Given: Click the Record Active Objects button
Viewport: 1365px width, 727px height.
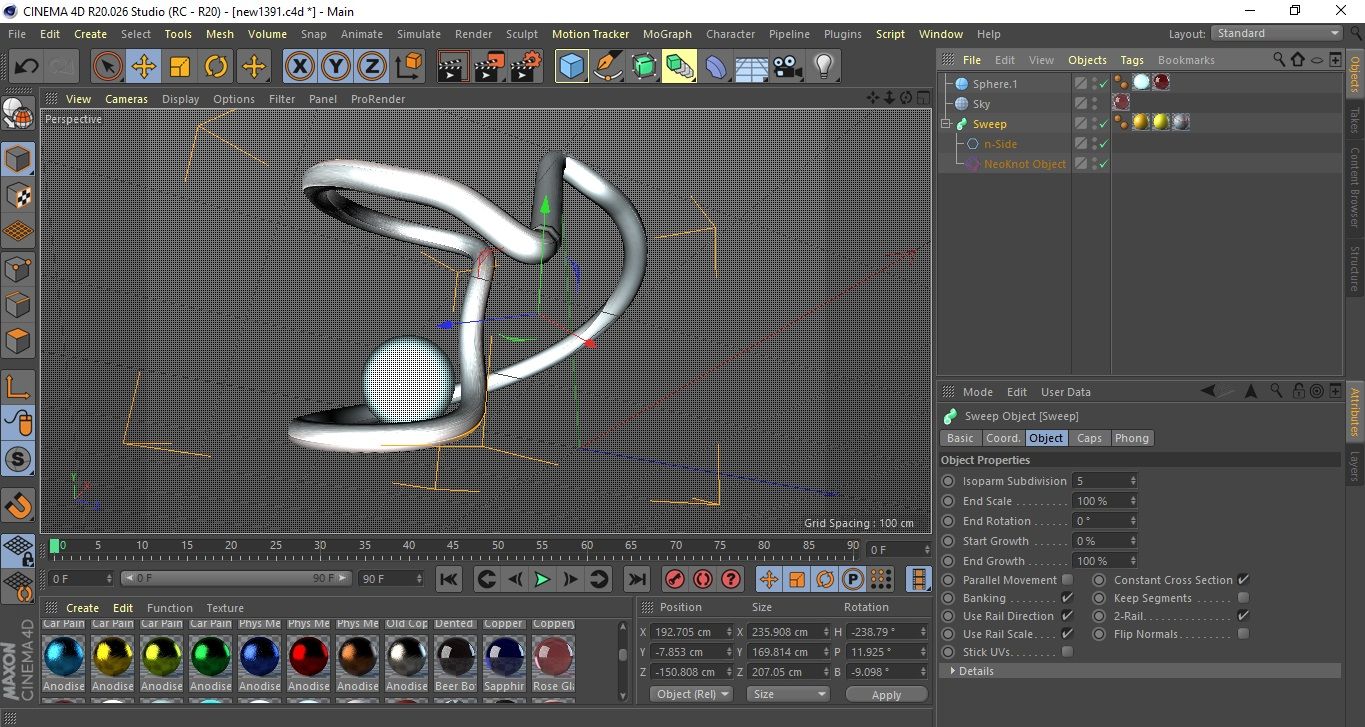Looking at the screenshot, I should [675, 579].
